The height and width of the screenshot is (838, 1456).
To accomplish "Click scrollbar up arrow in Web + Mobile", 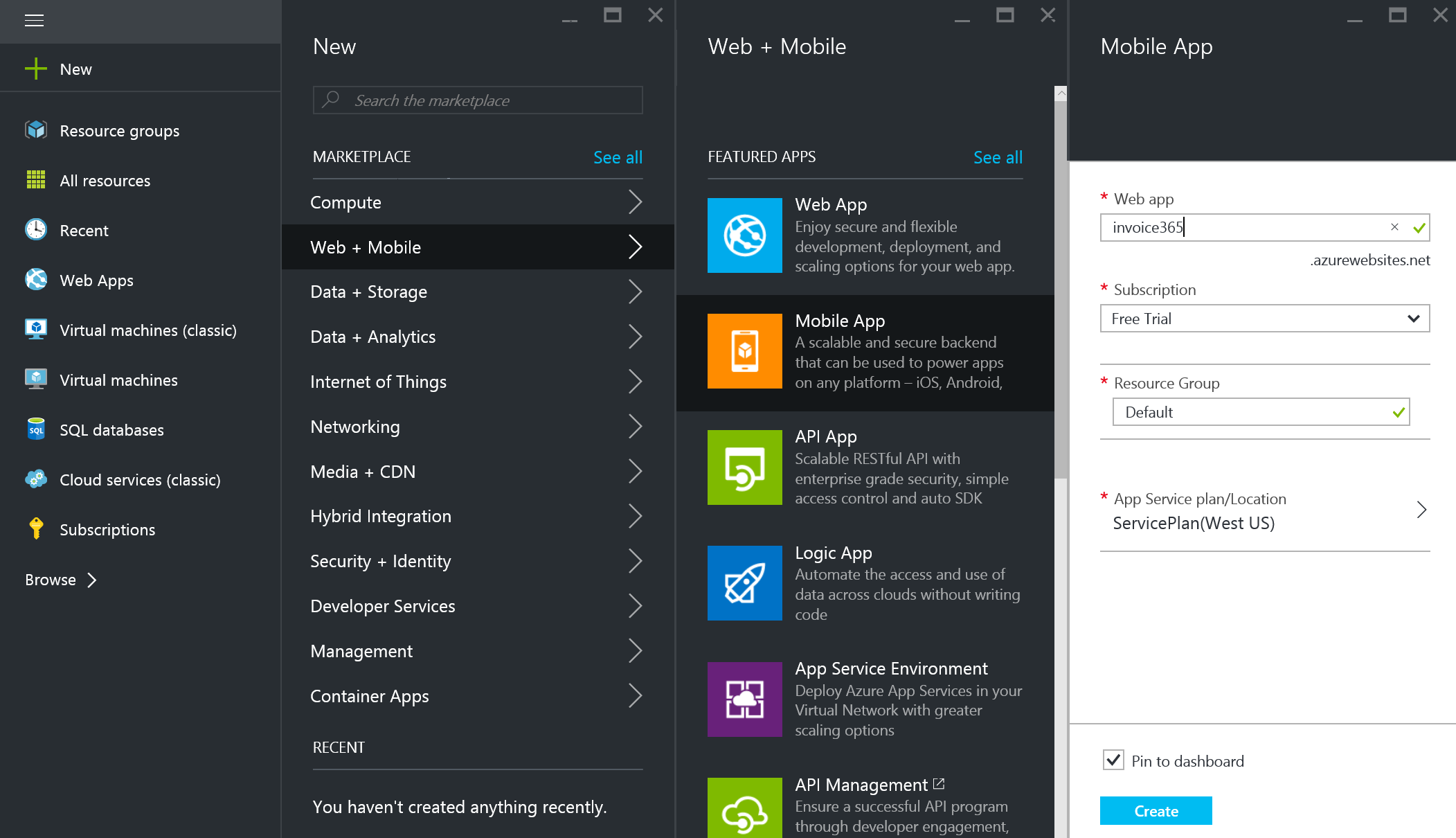I will tap(1061, 93).
